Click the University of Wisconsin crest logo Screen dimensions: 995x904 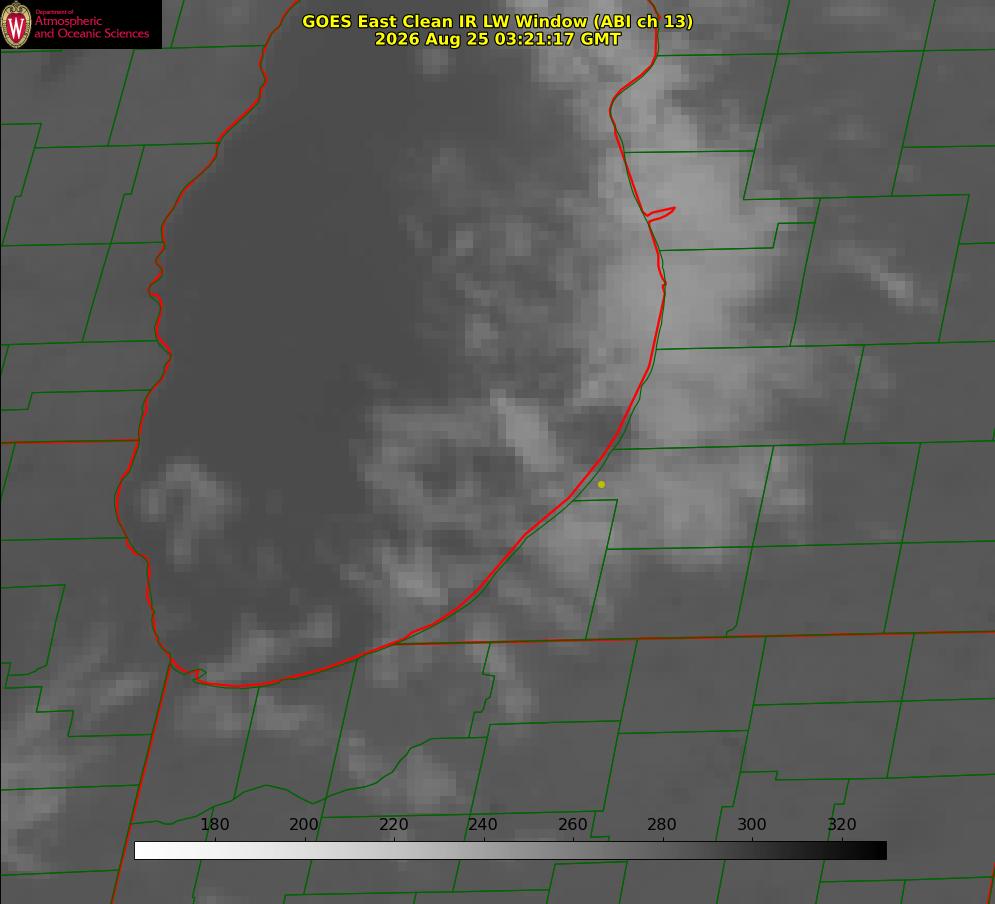16,24
